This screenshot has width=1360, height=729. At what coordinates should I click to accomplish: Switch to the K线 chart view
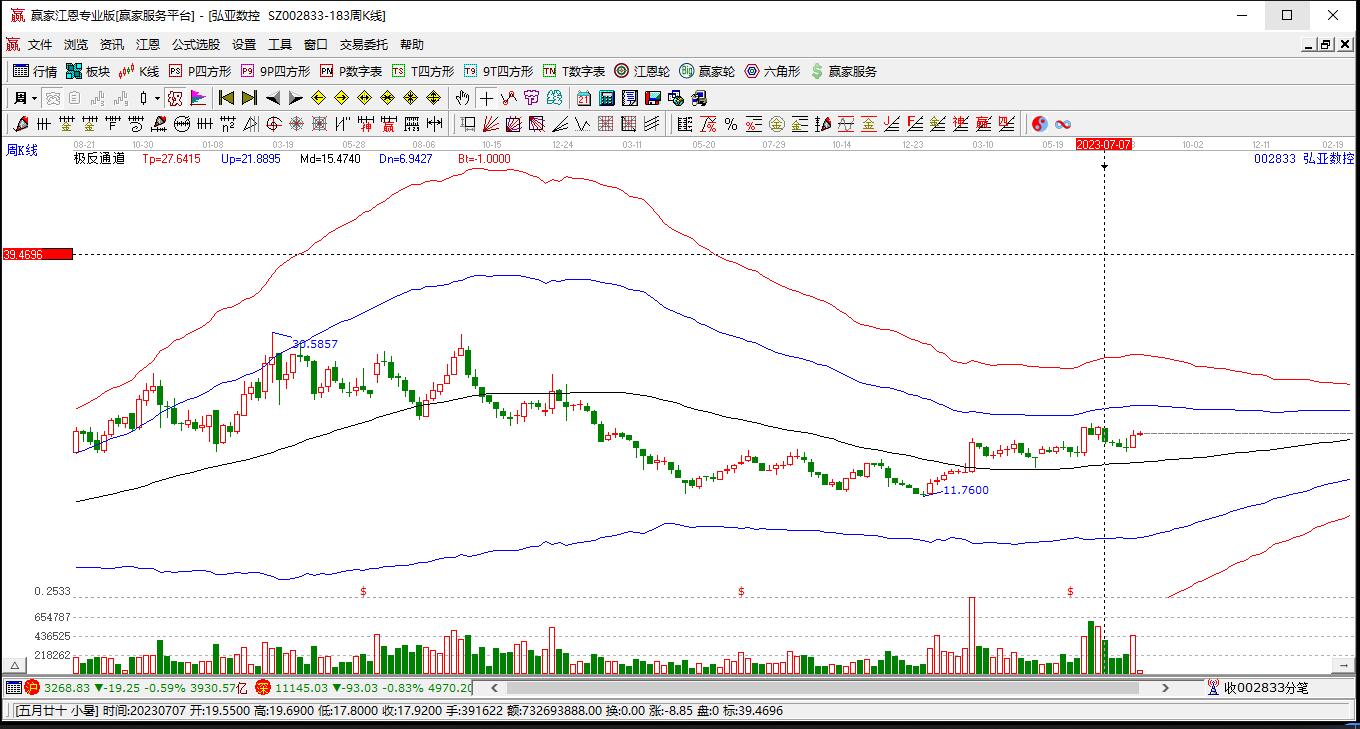coord(139,71)
